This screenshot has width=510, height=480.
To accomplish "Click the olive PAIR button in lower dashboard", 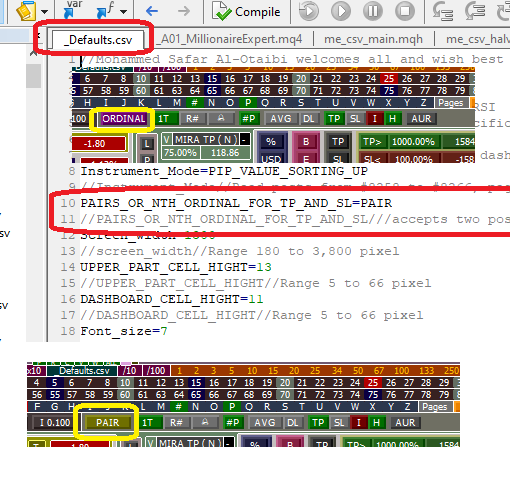I will (x=107, y=423).
